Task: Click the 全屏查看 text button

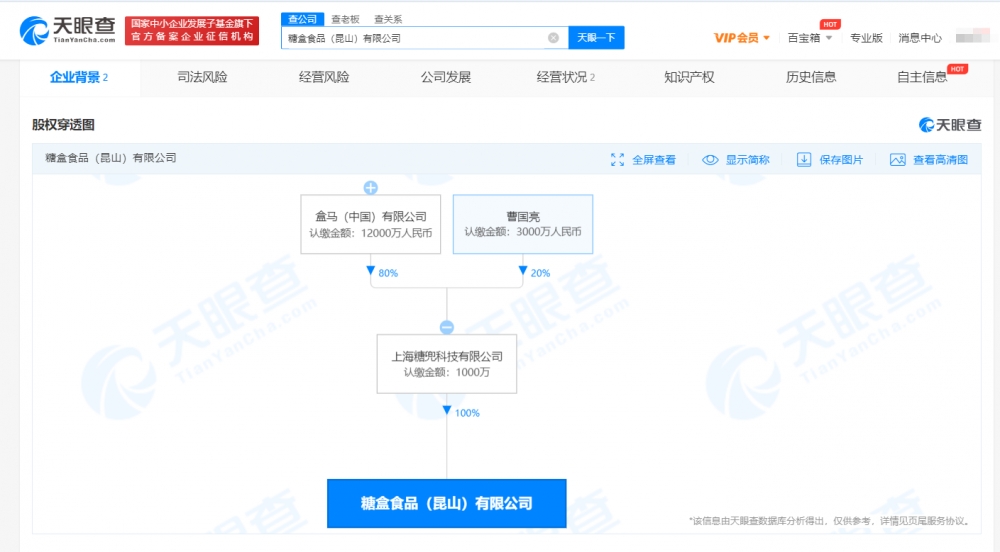Action: pos(654,160)
